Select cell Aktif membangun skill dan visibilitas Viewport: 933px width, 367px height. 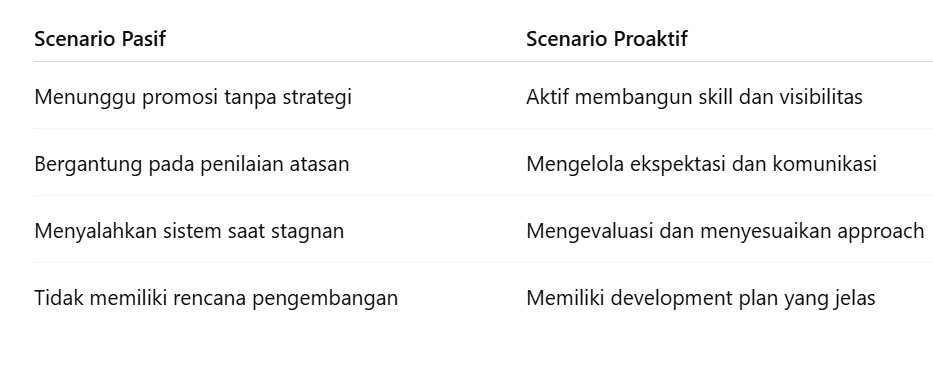pyautogui.click(x=694, y=96)
